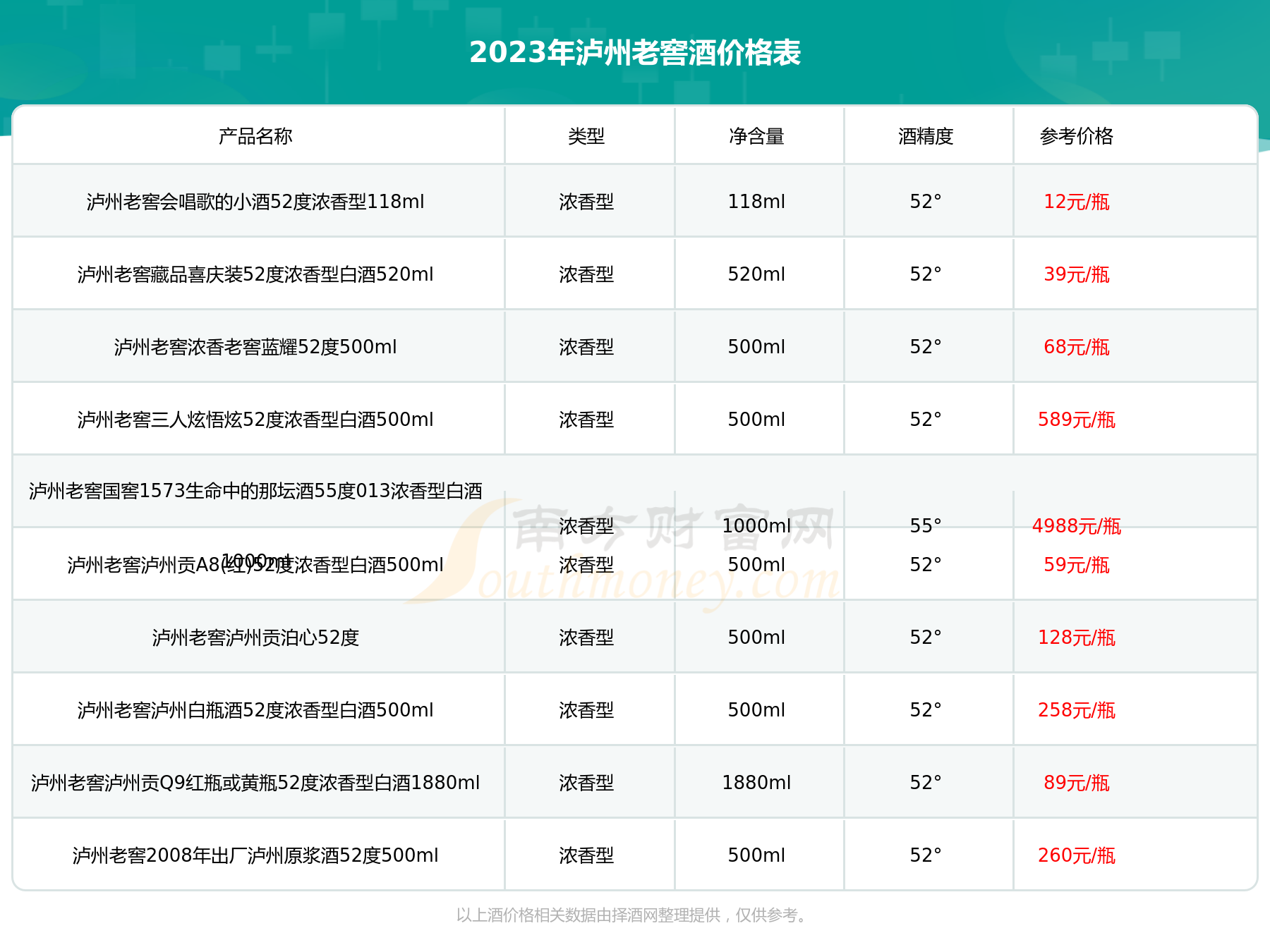Click 52° in the 39元/瓶 row
Viewport: 1270px width, 952px height.
pyautogui.click(x=926, y=274)
